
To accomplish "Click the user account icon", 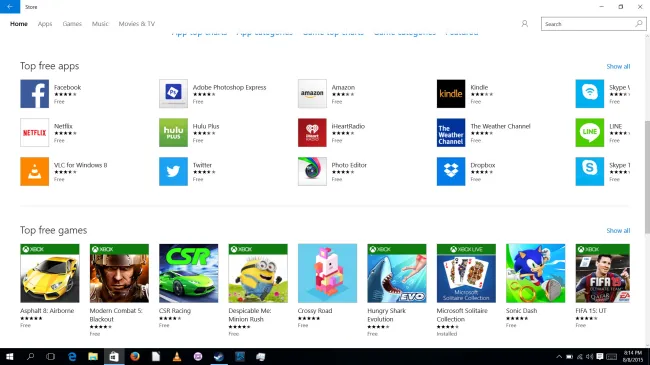I will click(x=524, y=24).
